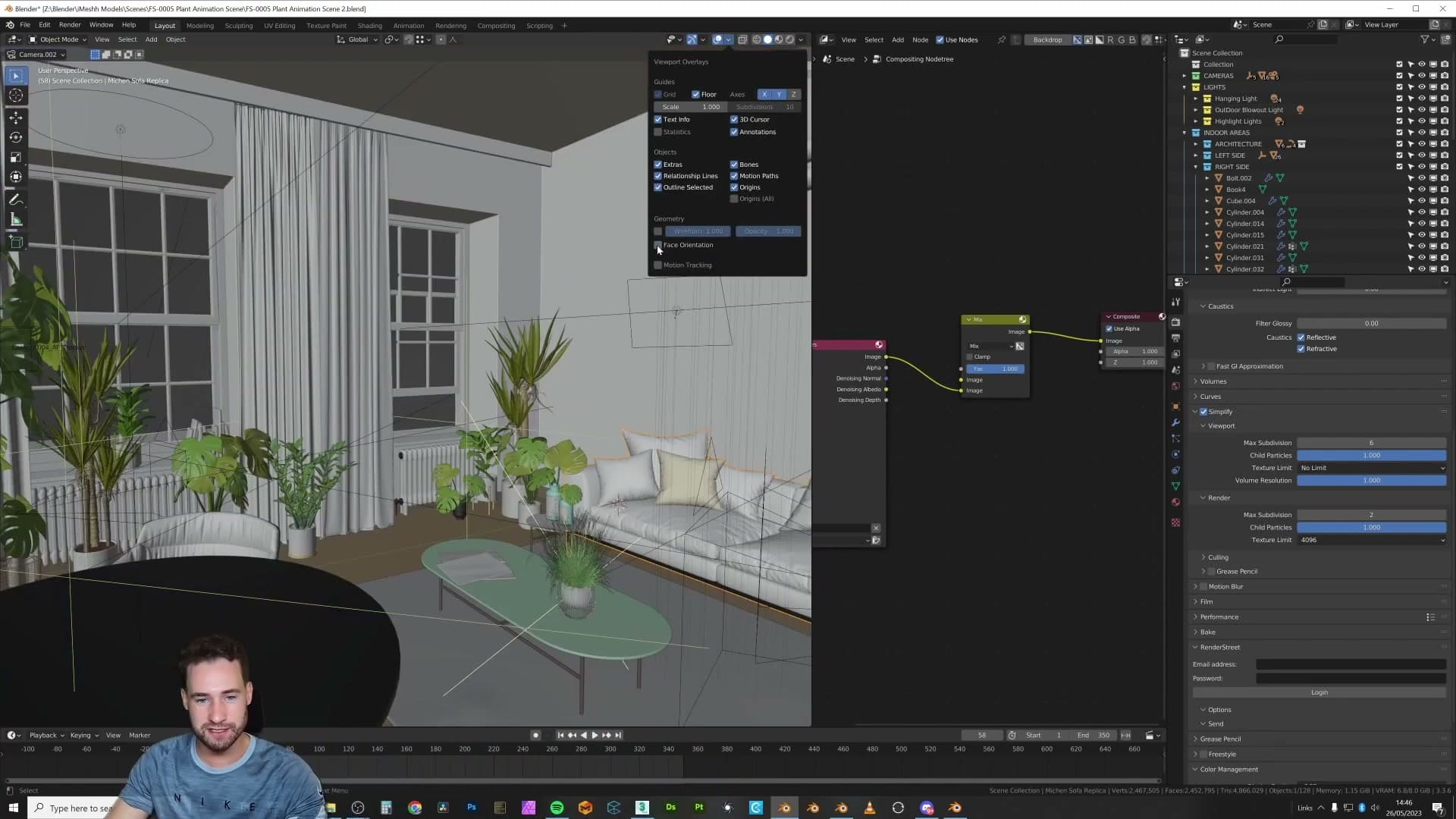
Task: Enable the Face Orientation overlay
Action: point(658,245)
